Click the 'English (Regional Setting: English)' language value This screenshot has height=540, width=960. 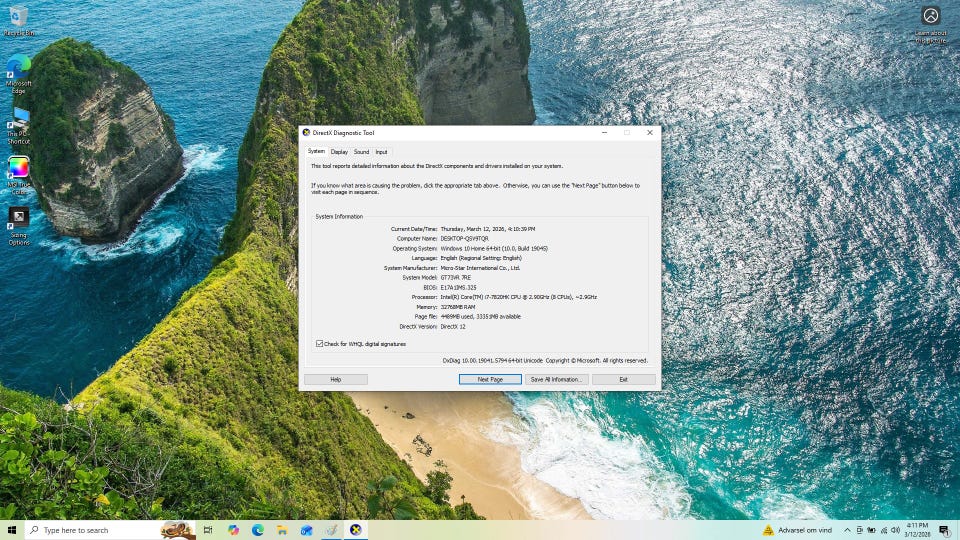pos(481,258)
